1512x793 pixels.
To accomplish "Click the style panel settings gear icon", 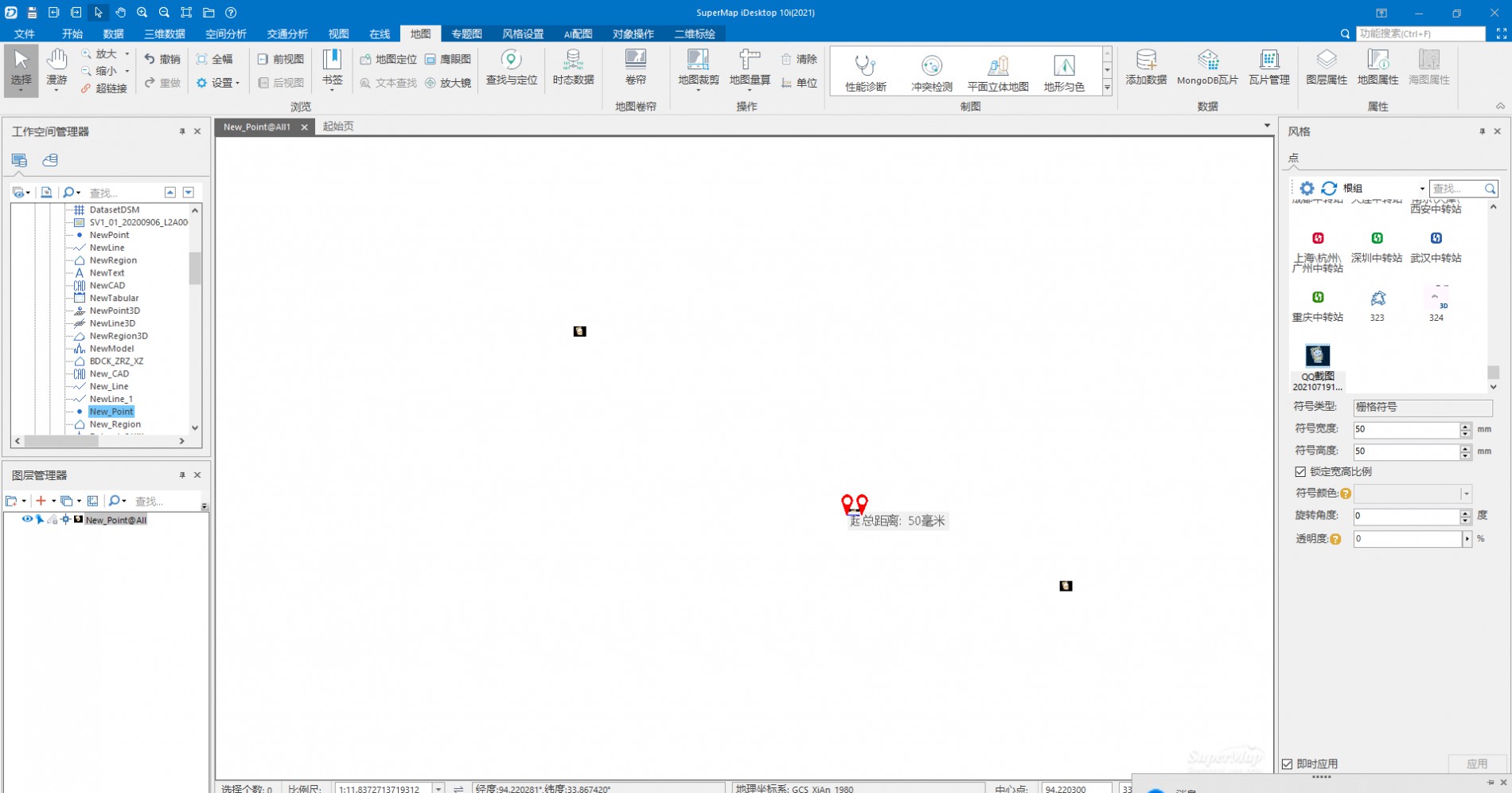I will pyautogui.click(x=1307, y=189).
